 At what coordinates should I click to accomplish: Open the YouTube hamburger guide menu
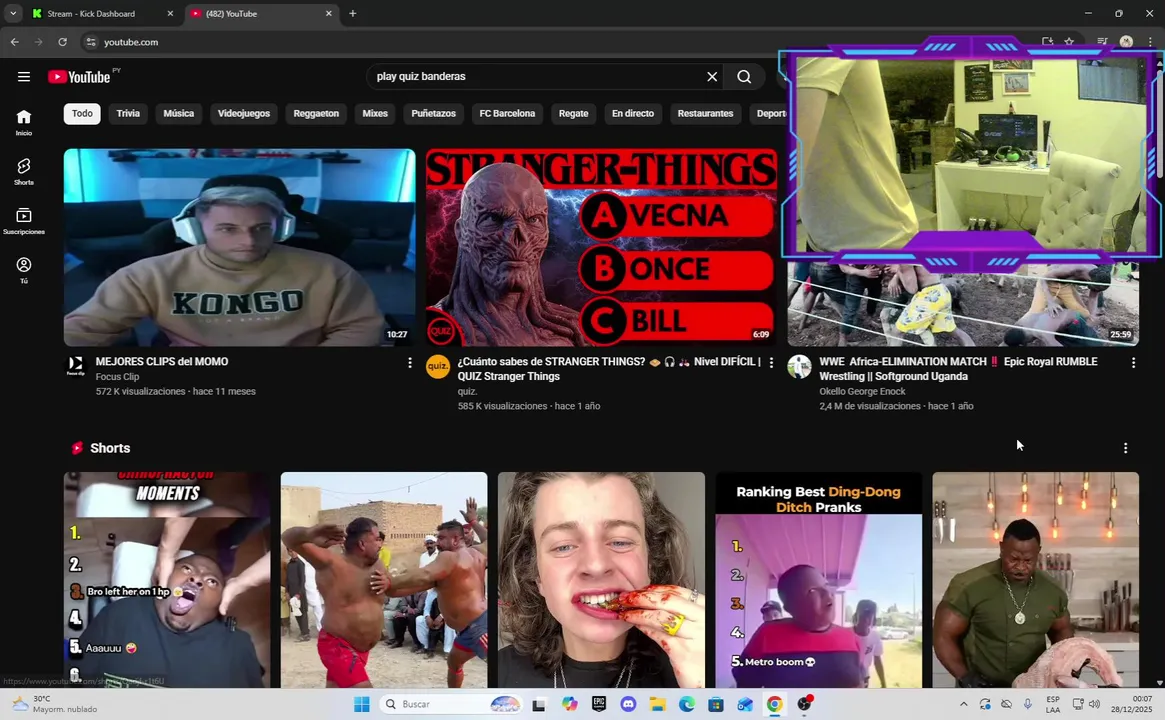pyautogui.click(x=24, y=77)
